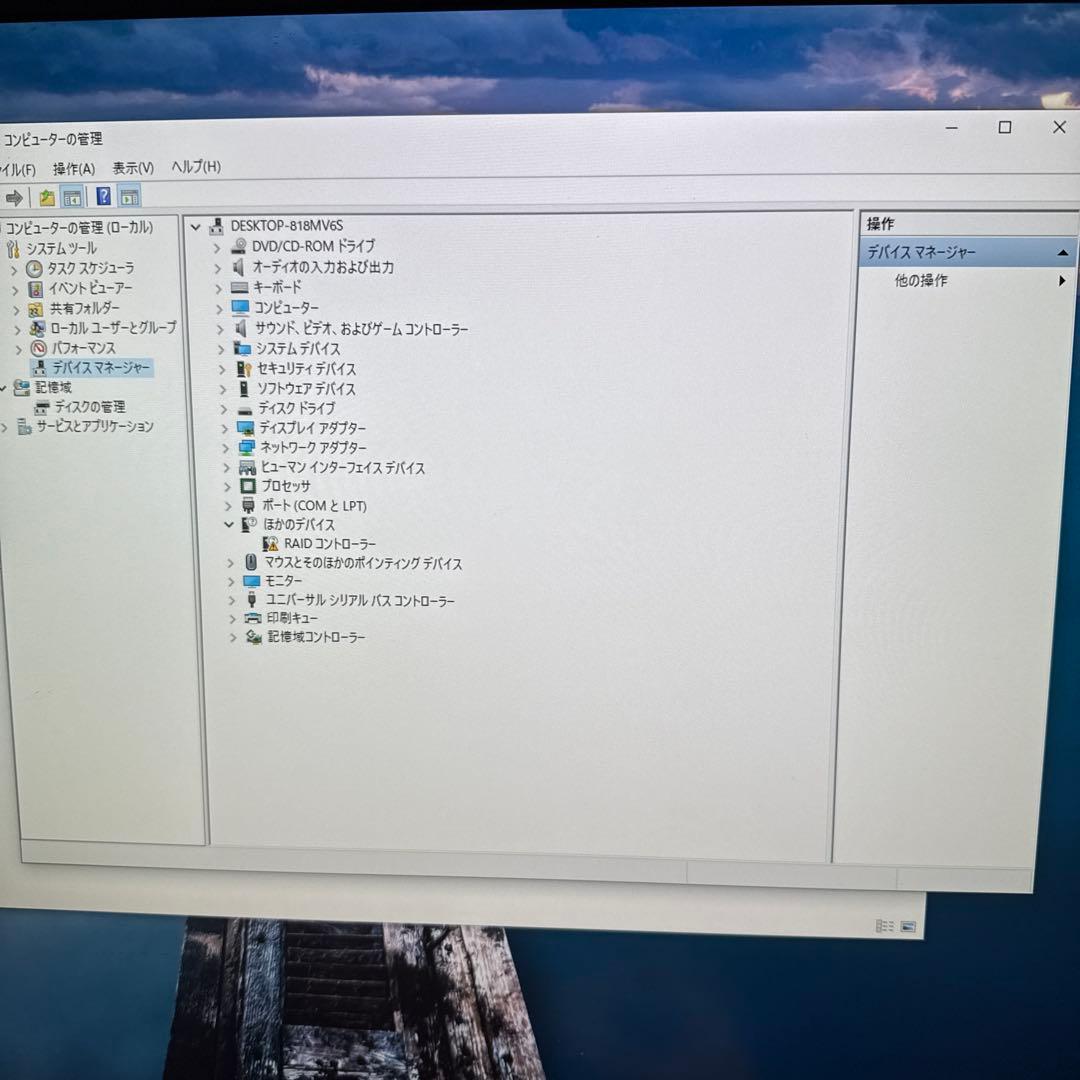Expand the 記憶域コントローラー category chevron
The width and height of the screenshot is (1080, 1080).
click(233, 637)
